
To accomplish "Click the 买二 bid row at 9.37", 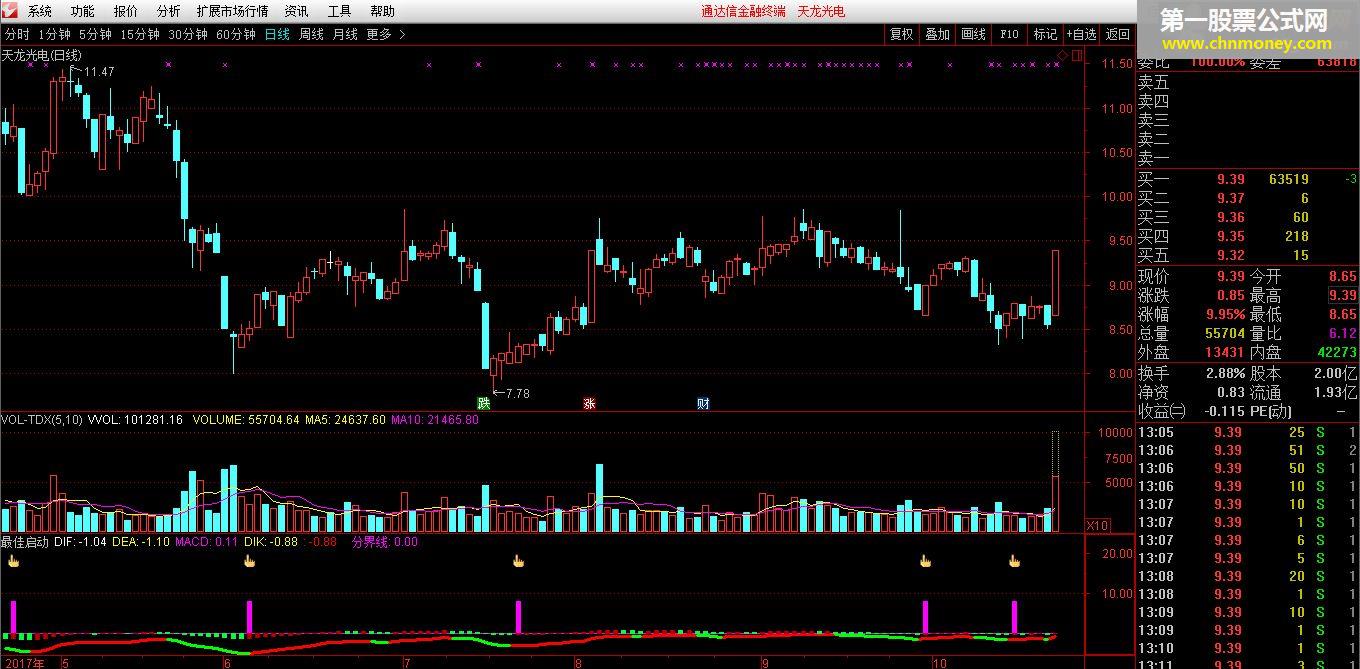I will tap(1247, 199).
